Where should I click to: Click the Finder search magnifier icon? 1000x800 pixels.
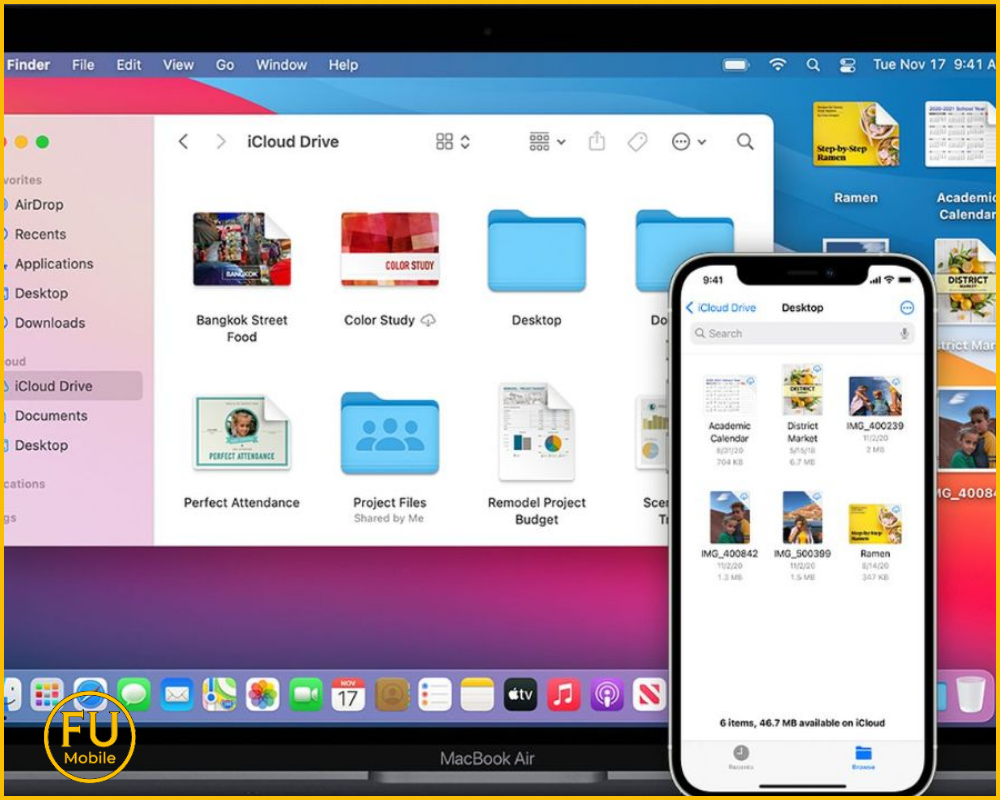[745, 142]
